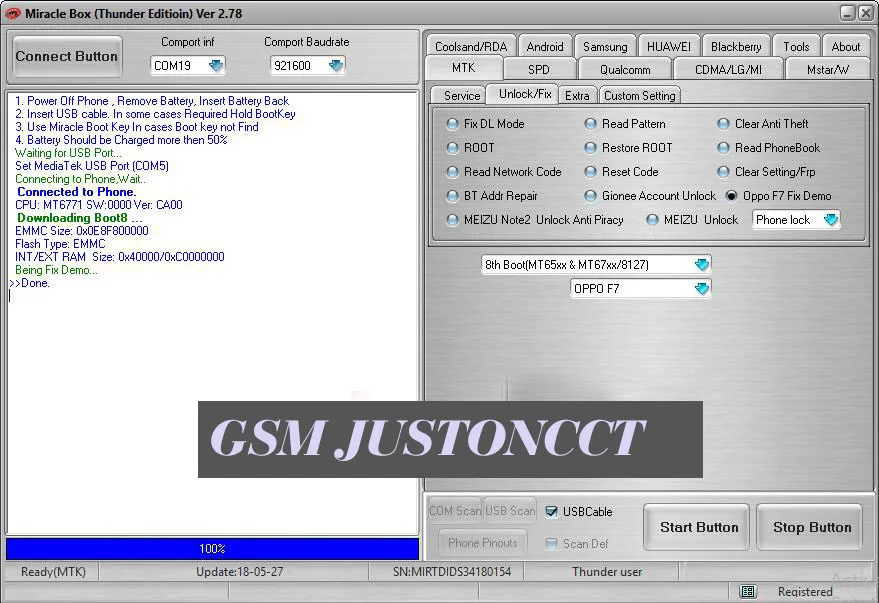
Task: Click the 'SN:MIRTDIDS34180154' status entry
Action: [x=452, y=572]
